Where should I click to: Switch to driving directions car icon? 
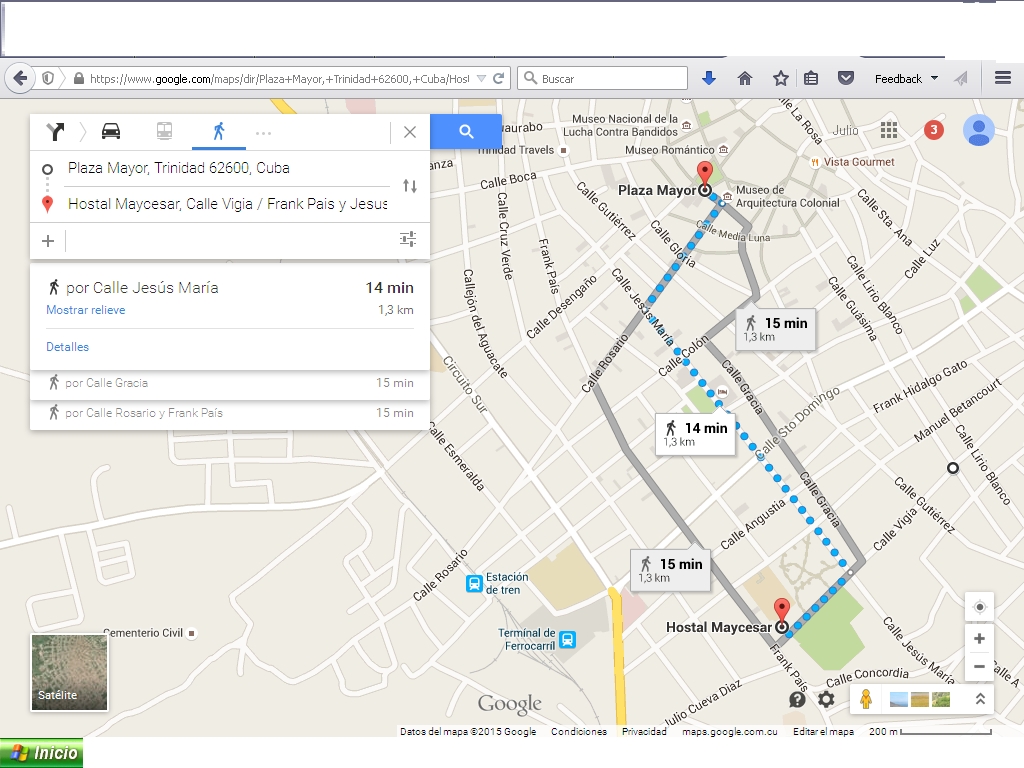point(111,131)
